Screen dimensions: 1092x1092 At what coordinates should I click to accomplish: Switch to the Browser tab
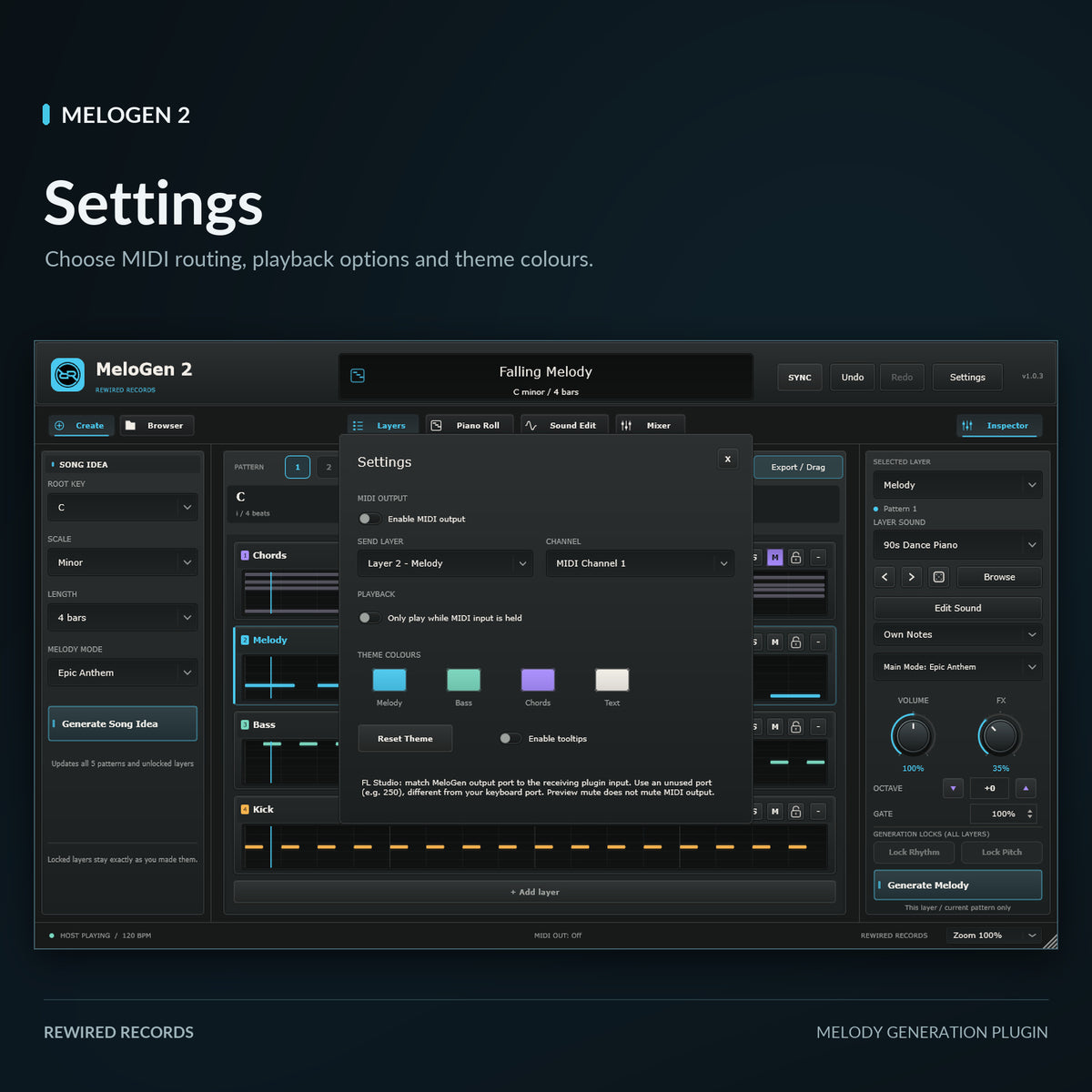(156, 426)
